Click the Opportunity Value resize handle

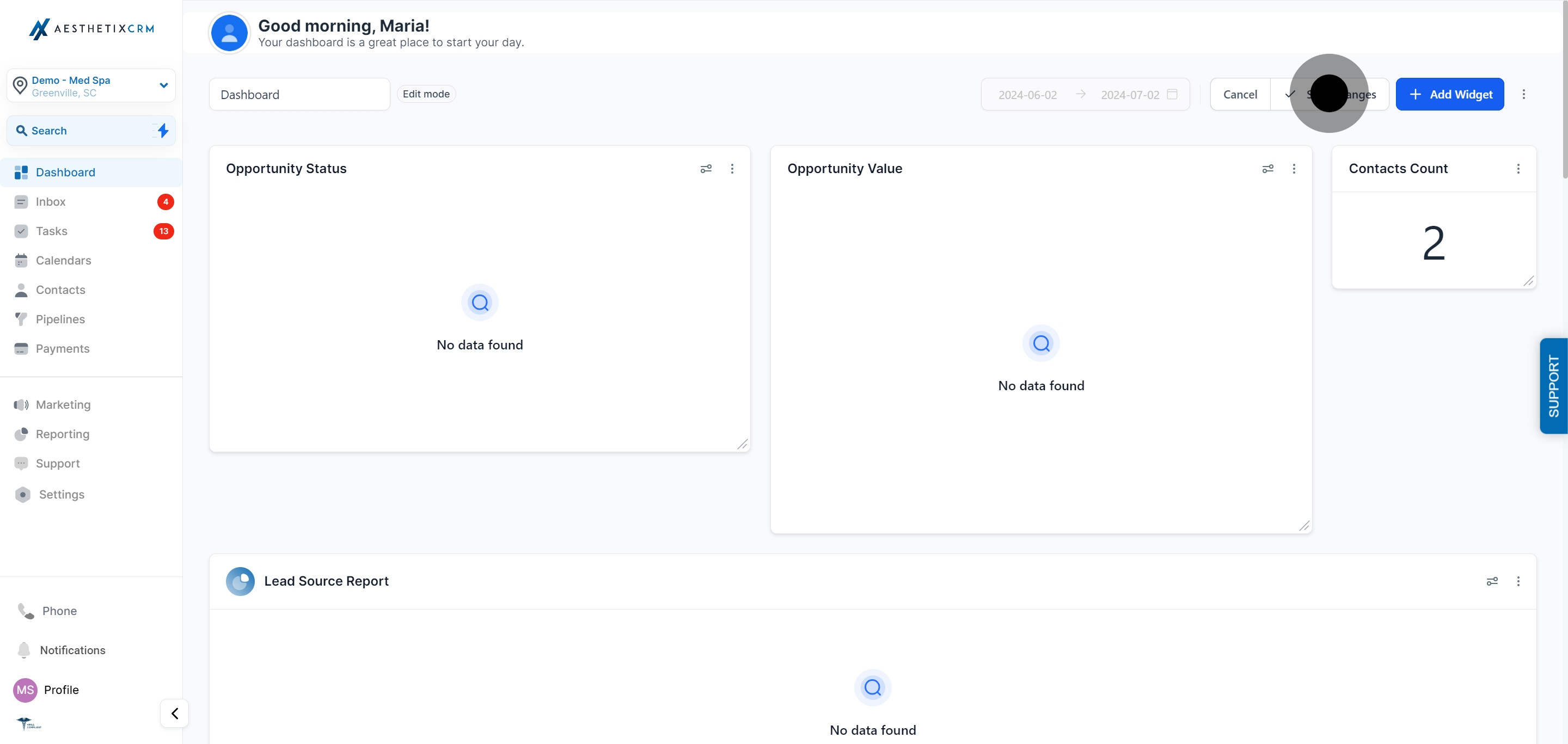pyautogui.click(x=1303, y=526)
